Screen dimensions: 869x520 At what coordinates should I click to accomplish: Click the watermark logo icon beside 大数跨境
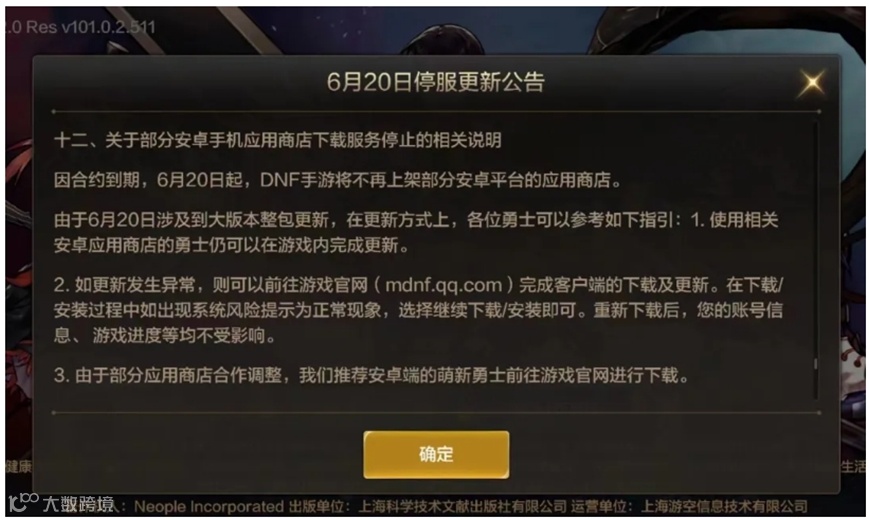(x=23, y=502)
